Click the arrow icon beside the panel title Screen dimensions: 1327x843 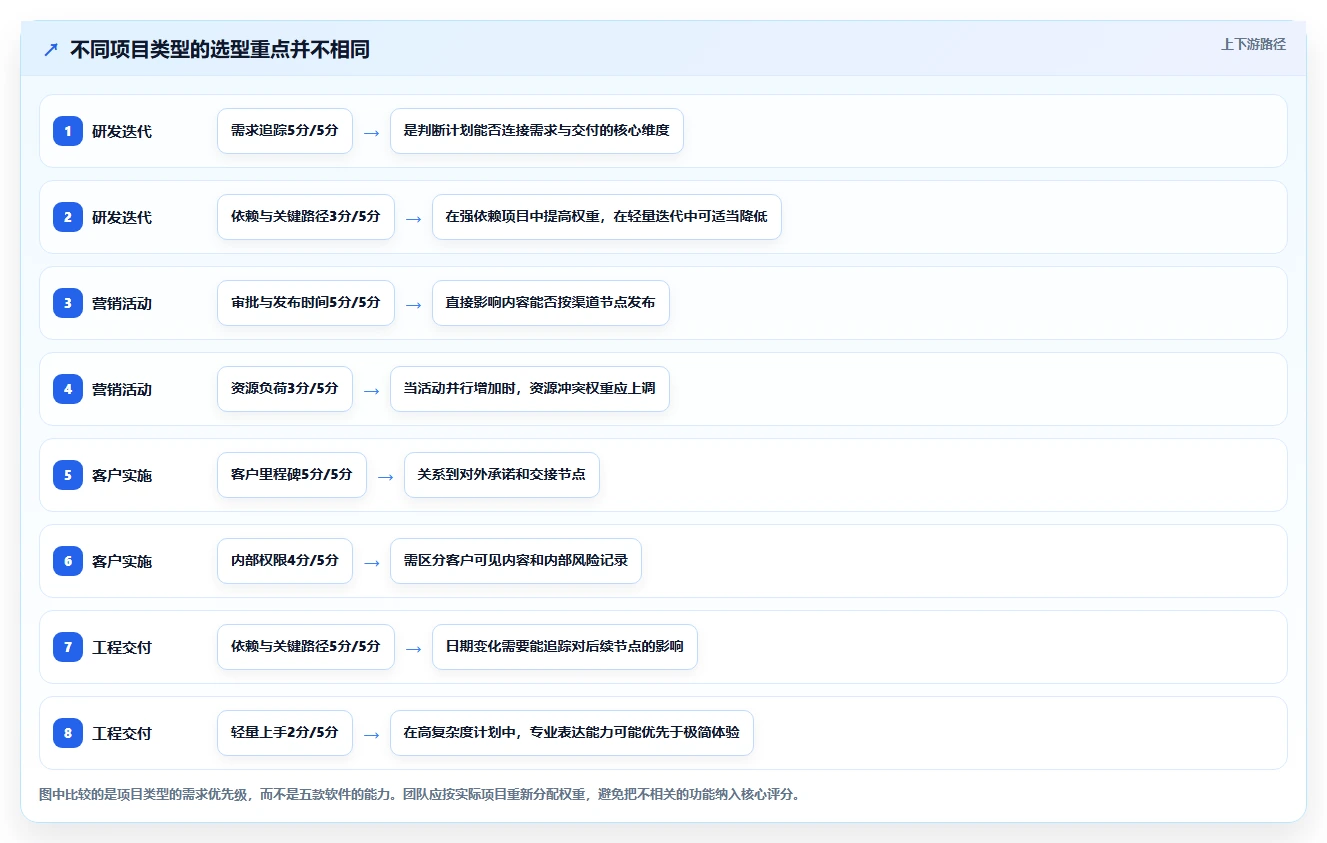pos(51,49)
